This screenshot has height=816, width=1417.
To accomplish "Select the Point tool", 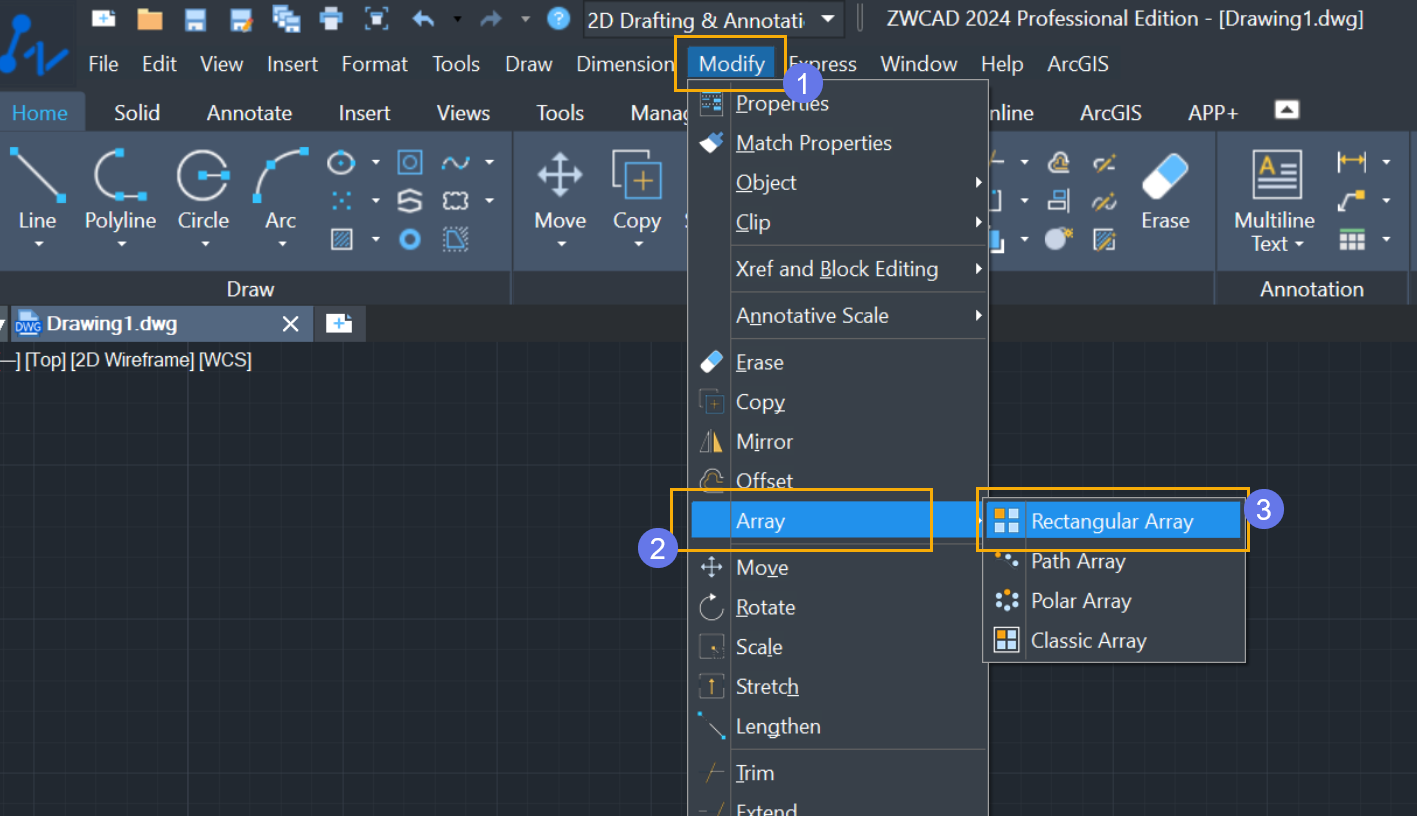I will [342, 201].
